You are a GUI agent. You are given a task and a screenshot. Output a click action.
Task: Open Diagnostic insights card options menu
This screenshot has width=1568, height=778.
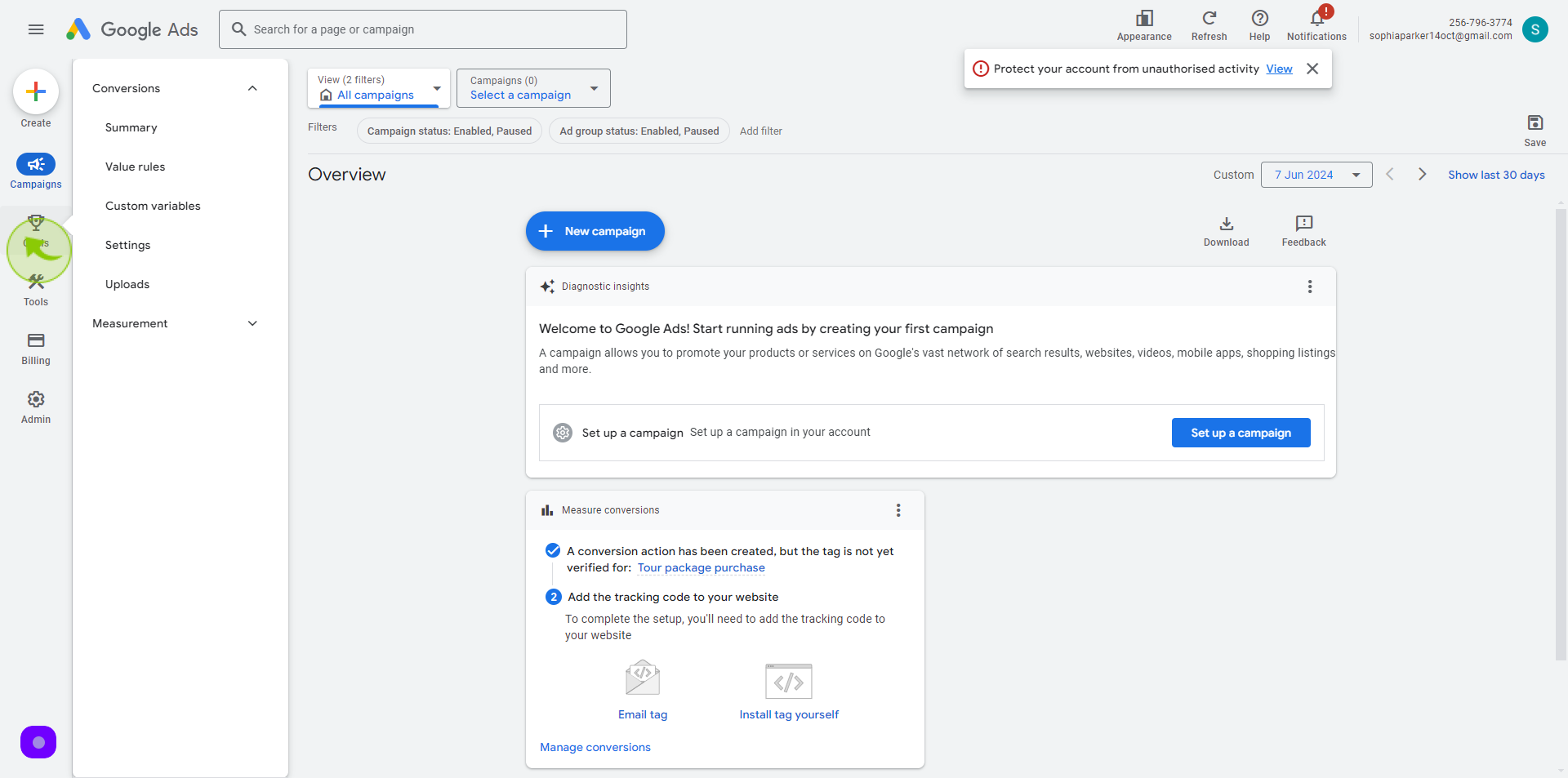click(x=1310, y=287)
